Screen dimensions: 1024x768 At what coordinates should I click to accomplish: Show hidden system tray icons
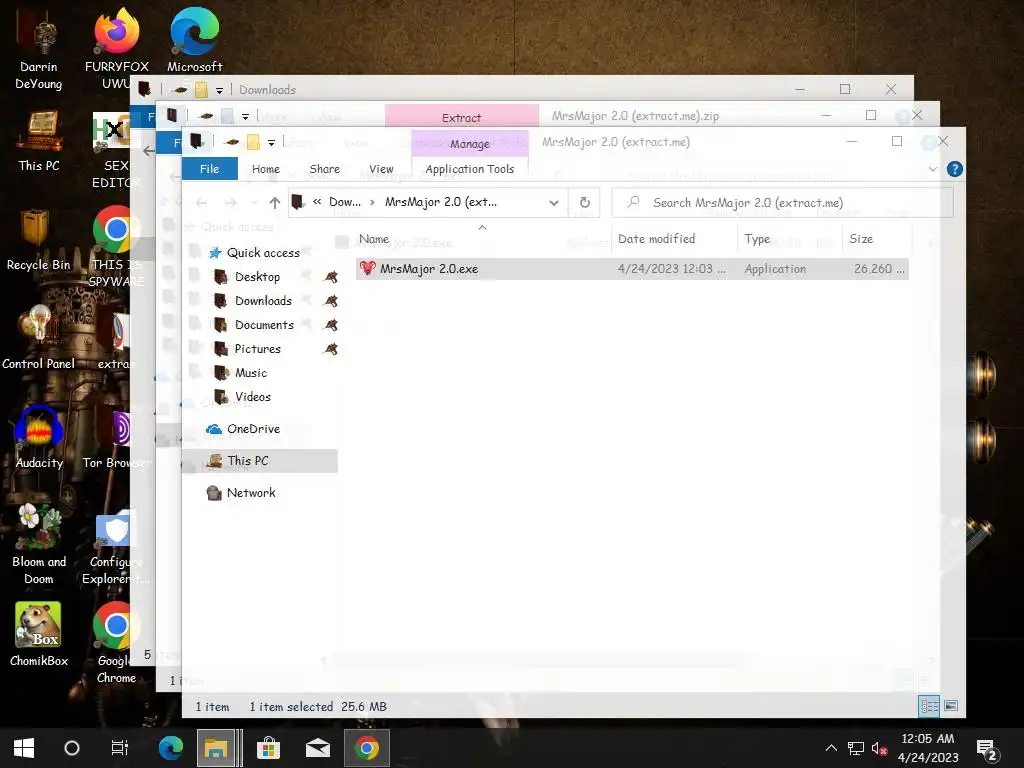[x=831, y=748]
